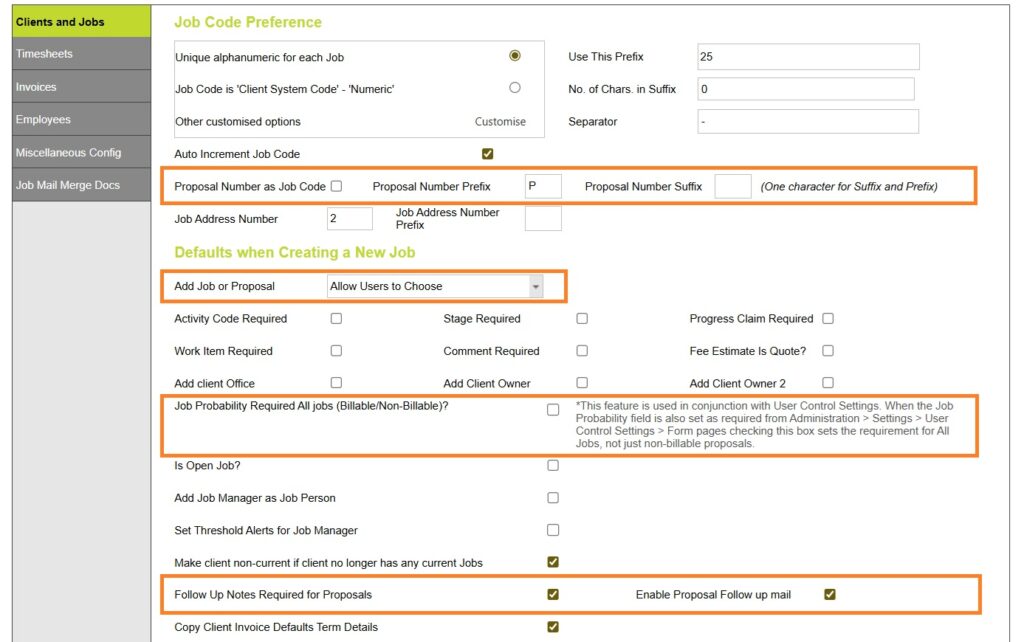Click the Customise link
Image resolution: width=1024 pixels, height=642 pixels.
point(500,122)
